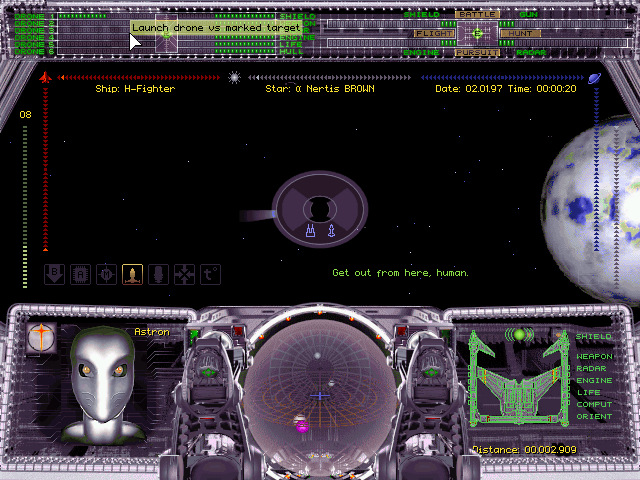Image resolution: width=640 pixels, height=480 pixels.
Task: Target the ring-shaped space station
Action: [x=320, y=209]
